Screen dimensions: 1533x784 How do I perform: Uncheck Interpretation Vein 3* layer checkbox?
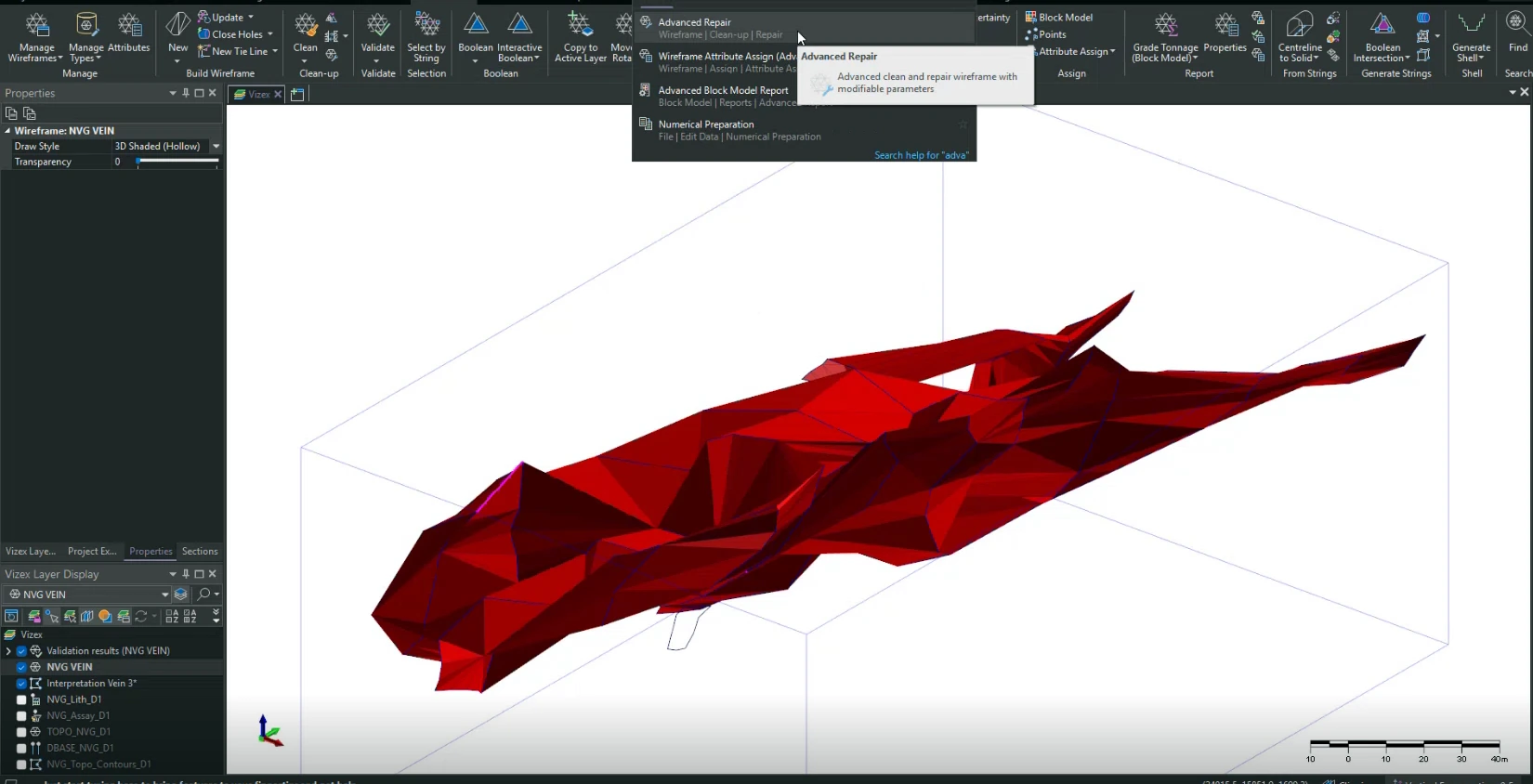coord(21,684)
